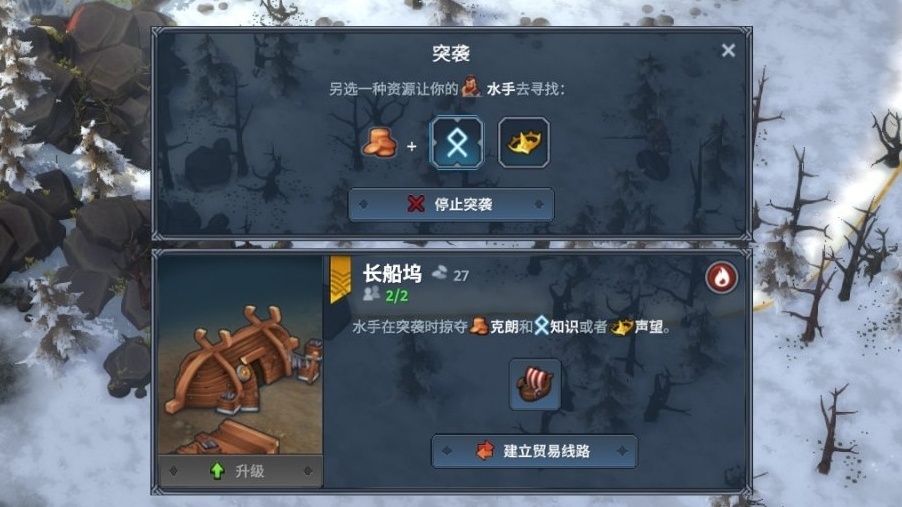Image resolution: width=902 pixels, height=507 pixels.
Task: Click the sailor portrait icon
Action: pyautogui.click(x=471, y=87)
